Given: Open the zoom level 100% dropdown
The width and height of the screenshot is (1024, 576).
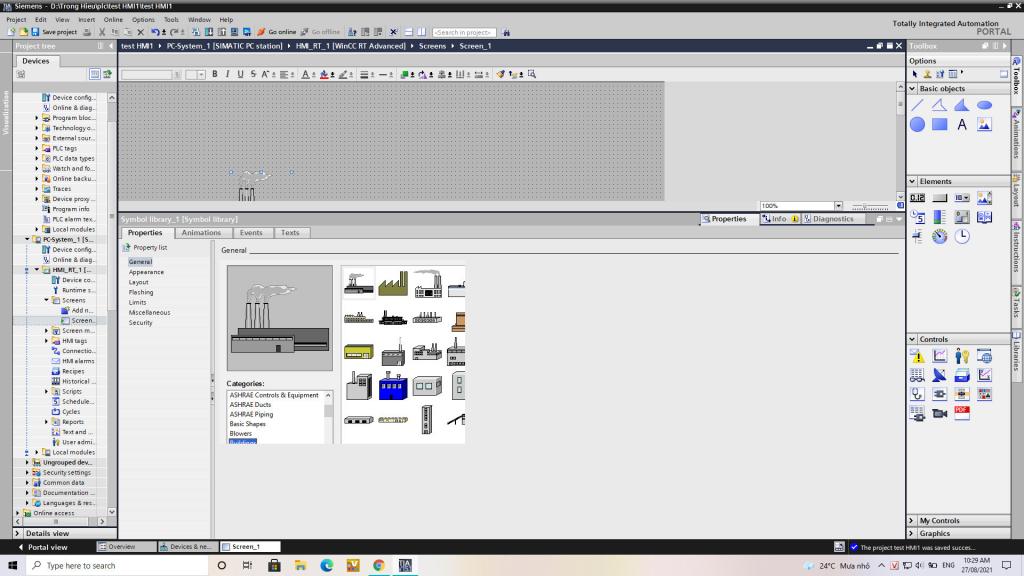Looking at the screenshot, I should (839, 206).
